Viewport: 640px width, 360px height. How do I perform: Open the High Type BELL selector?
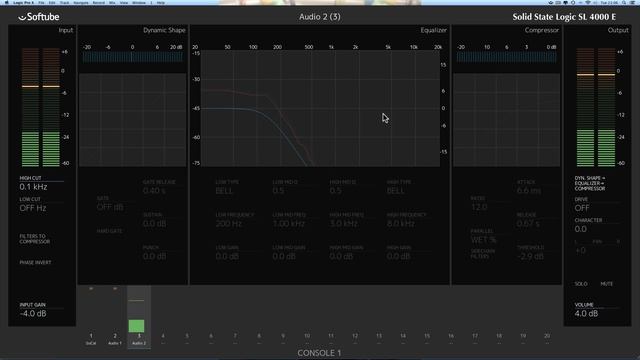(x=396, y=191)
